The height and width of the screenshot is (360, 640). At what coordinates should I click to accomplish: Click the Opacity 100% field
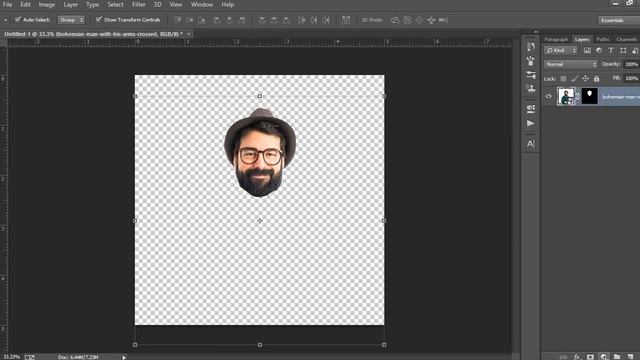(632, 64)
